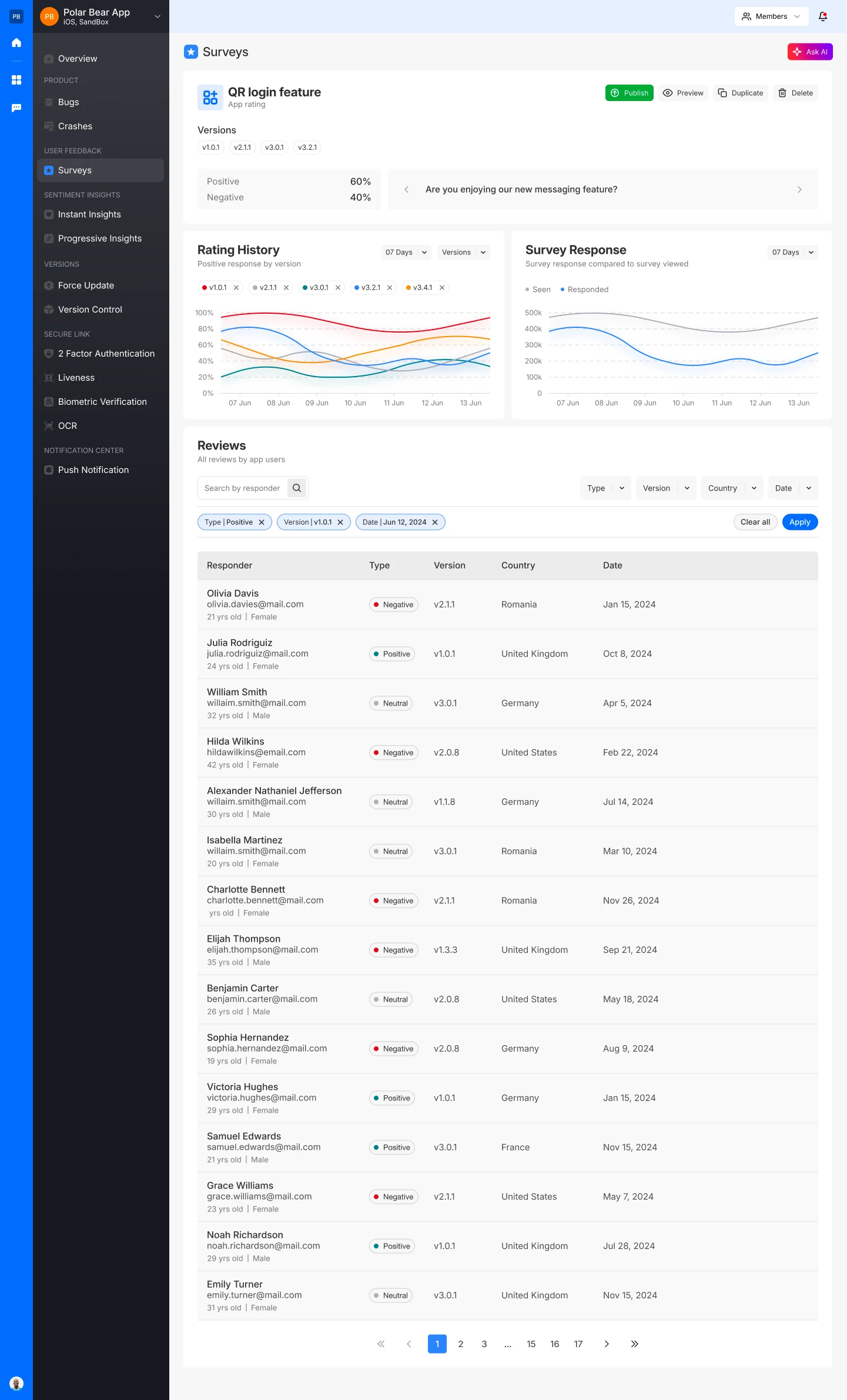Go to next survey question arrow
The width and height of the screenshot is (847, 1400).
click(799, 189)
